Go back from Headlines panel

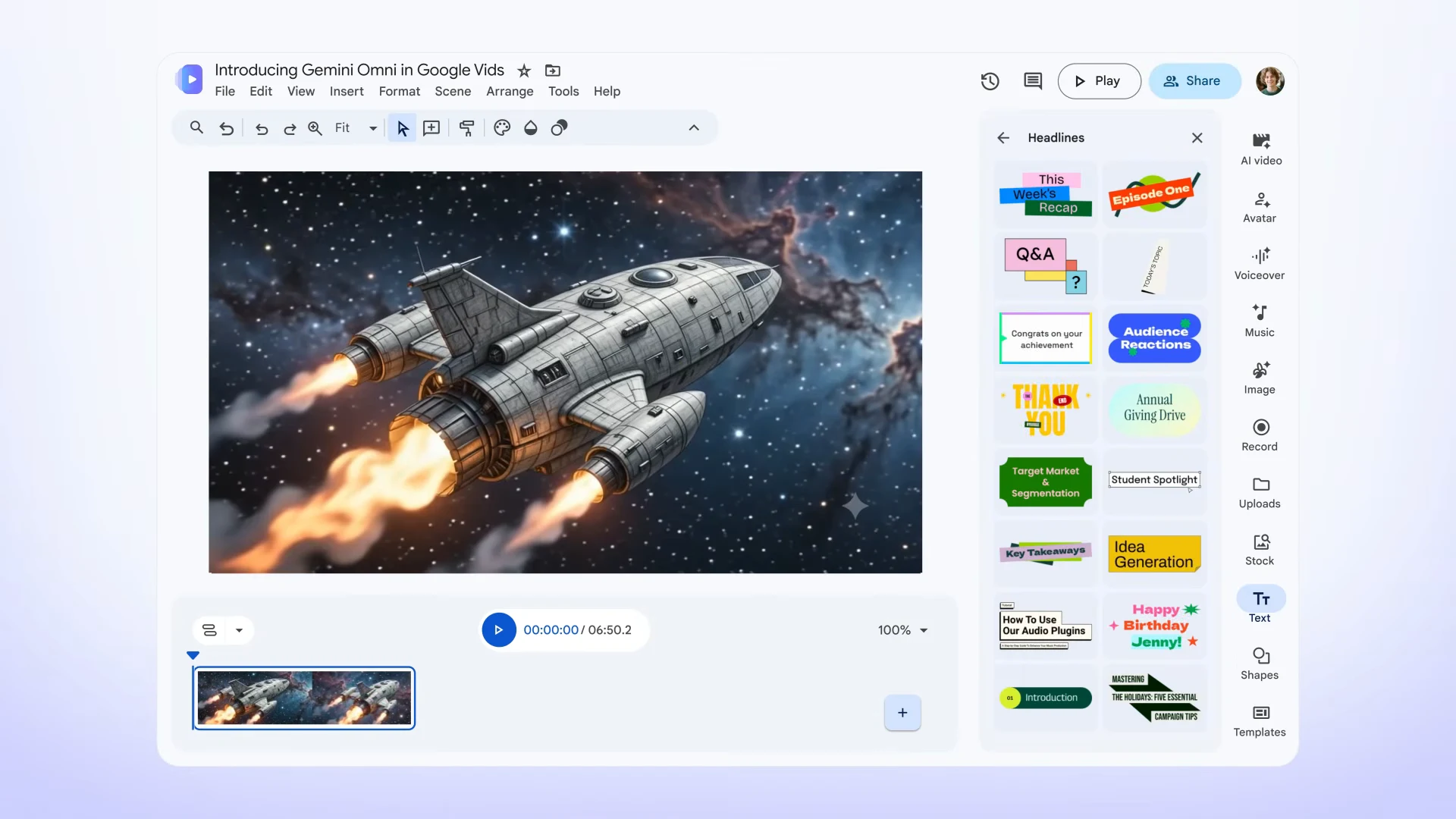tap(1003, 138)
